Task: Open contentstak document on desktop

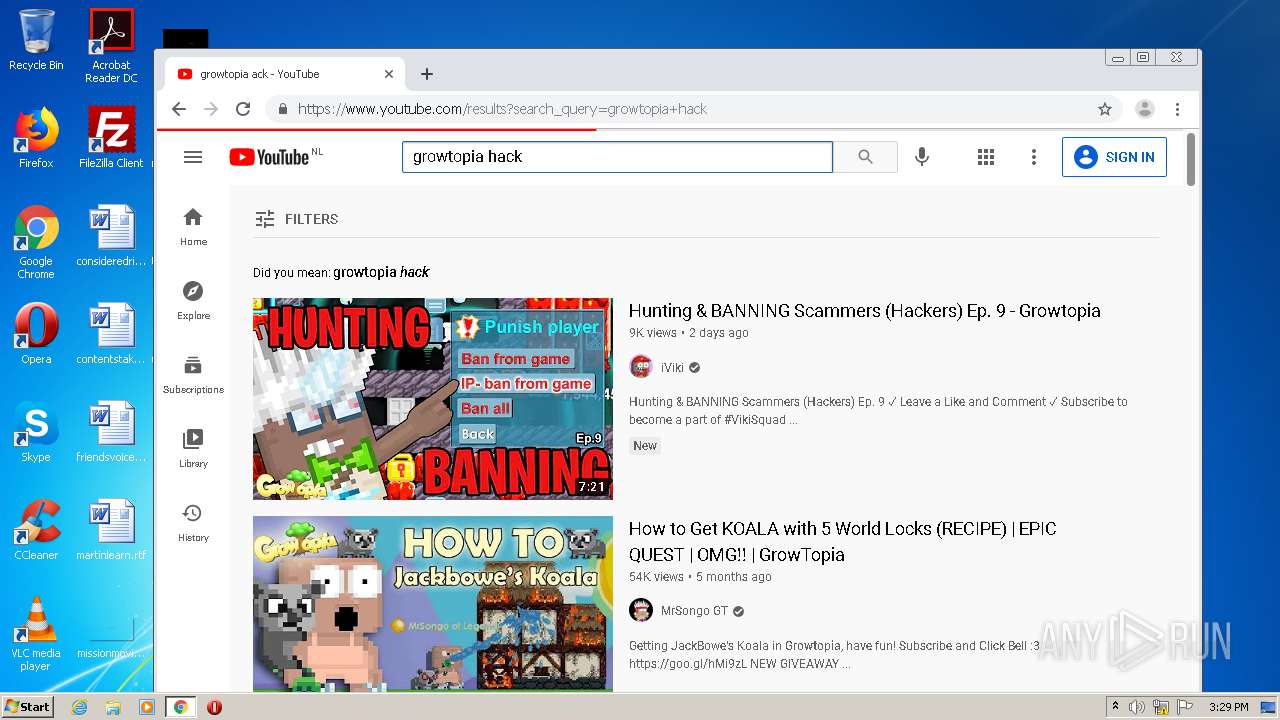Action: pyautogui.click(x=111, y=334)
